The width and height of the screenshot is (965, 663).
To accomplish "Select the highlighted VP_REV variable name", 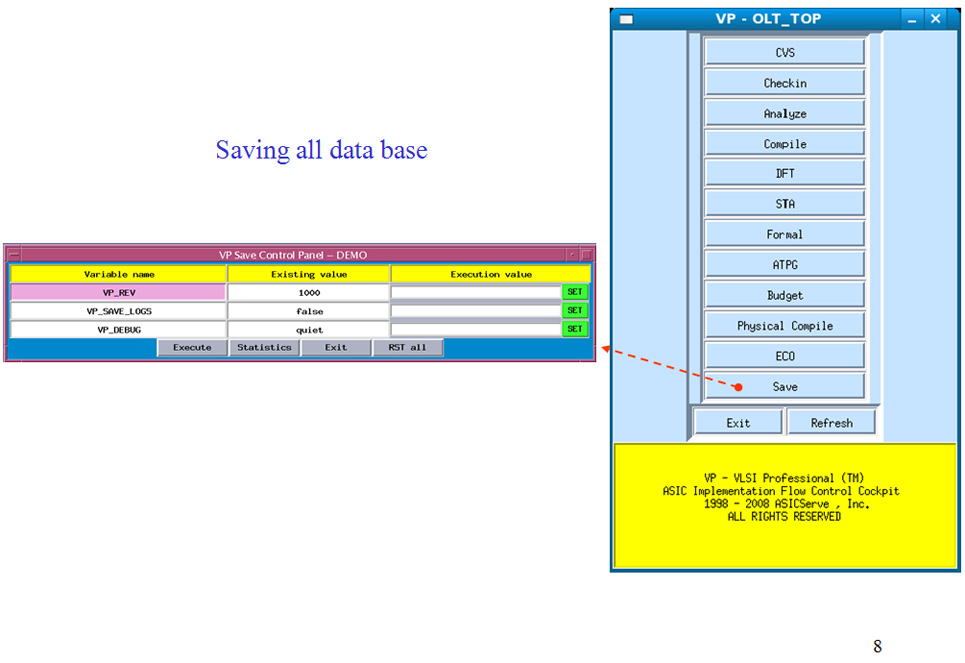I will (x=119, y=292).
